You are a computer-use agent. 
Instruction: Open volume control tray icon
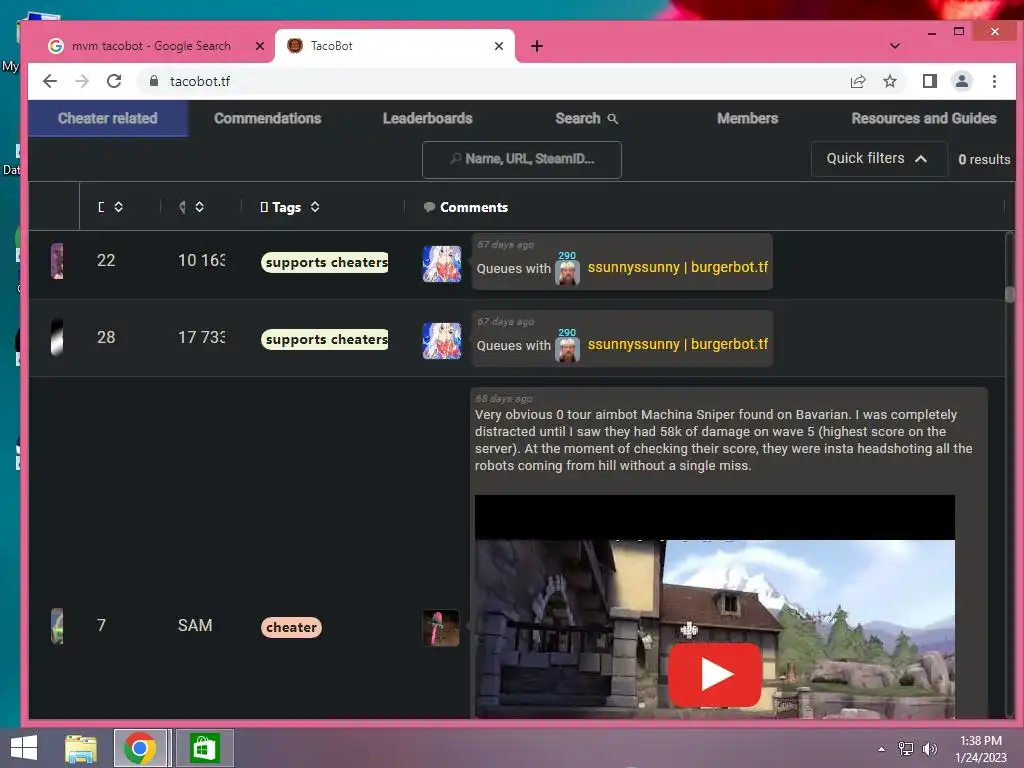[x=929, y=749]
